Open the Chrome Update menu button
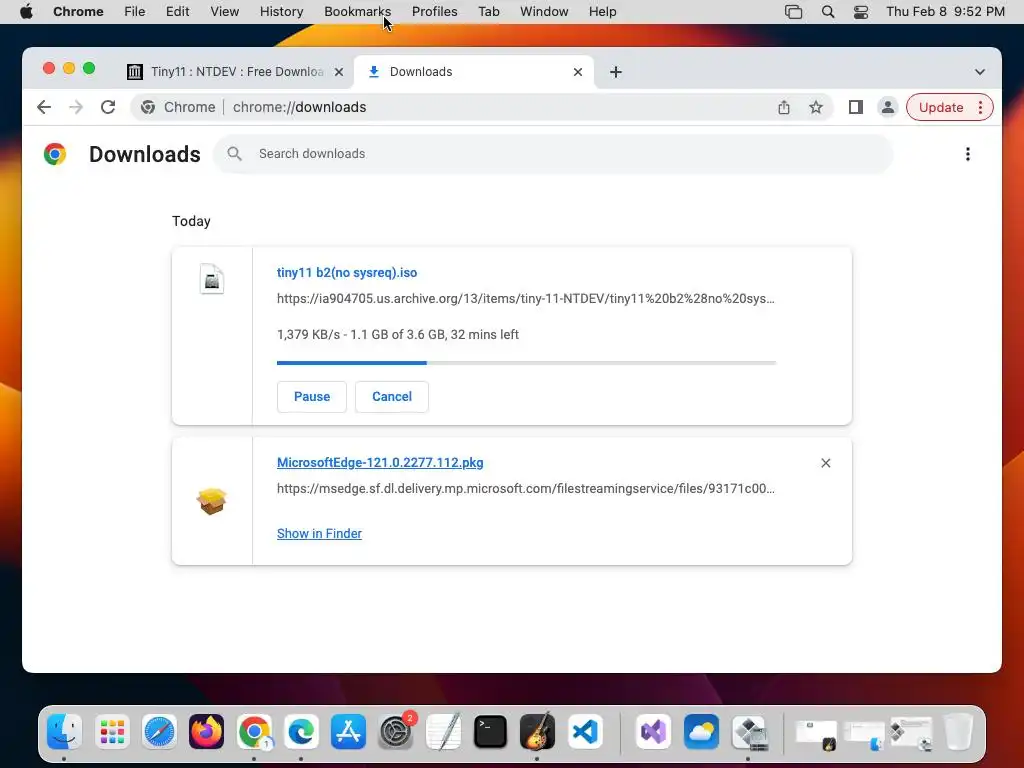The image size is (1024, 768). click(950, 107)
